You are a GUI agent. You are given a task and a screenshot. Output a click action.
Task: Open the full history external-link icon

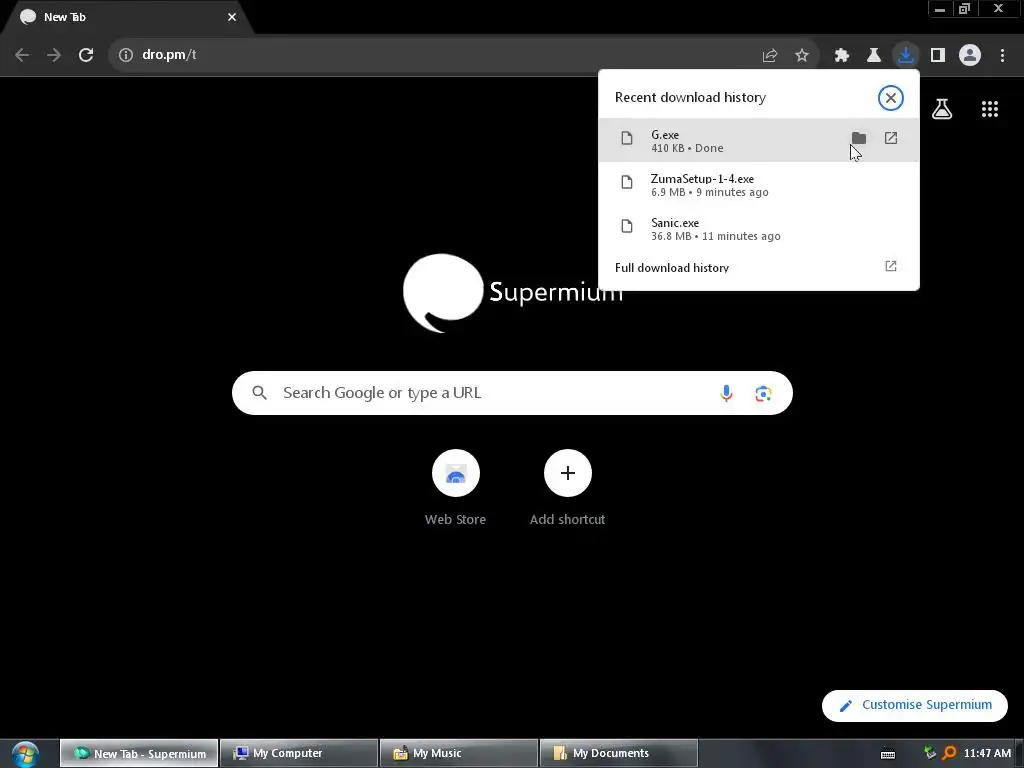891,266
